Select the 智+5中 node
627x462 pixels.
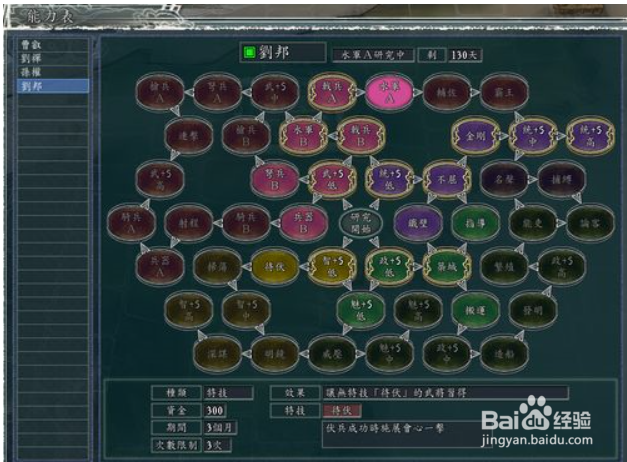pyautogui.click(x=246, y=310)
